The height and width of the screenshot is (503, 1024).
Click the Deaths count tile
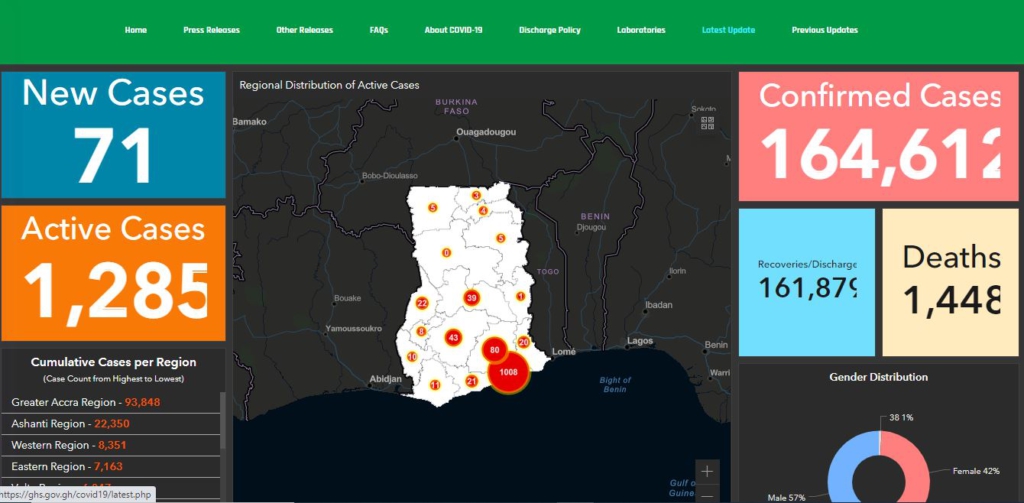(x=950, y=282)
